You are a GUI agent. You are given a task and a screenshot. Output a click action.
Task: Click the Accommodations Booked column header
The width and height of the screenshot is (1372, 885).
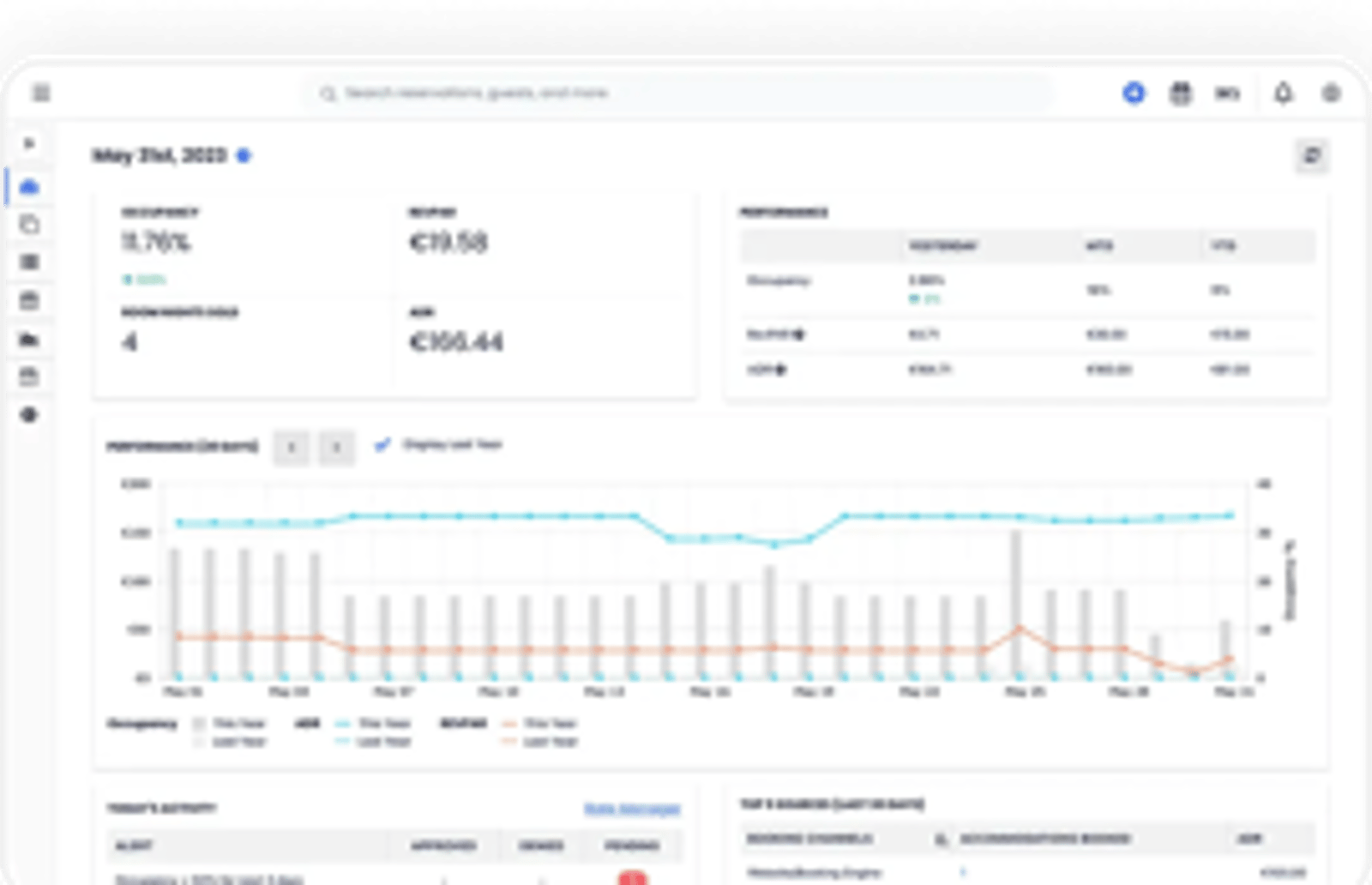[x=1045, y=838]
